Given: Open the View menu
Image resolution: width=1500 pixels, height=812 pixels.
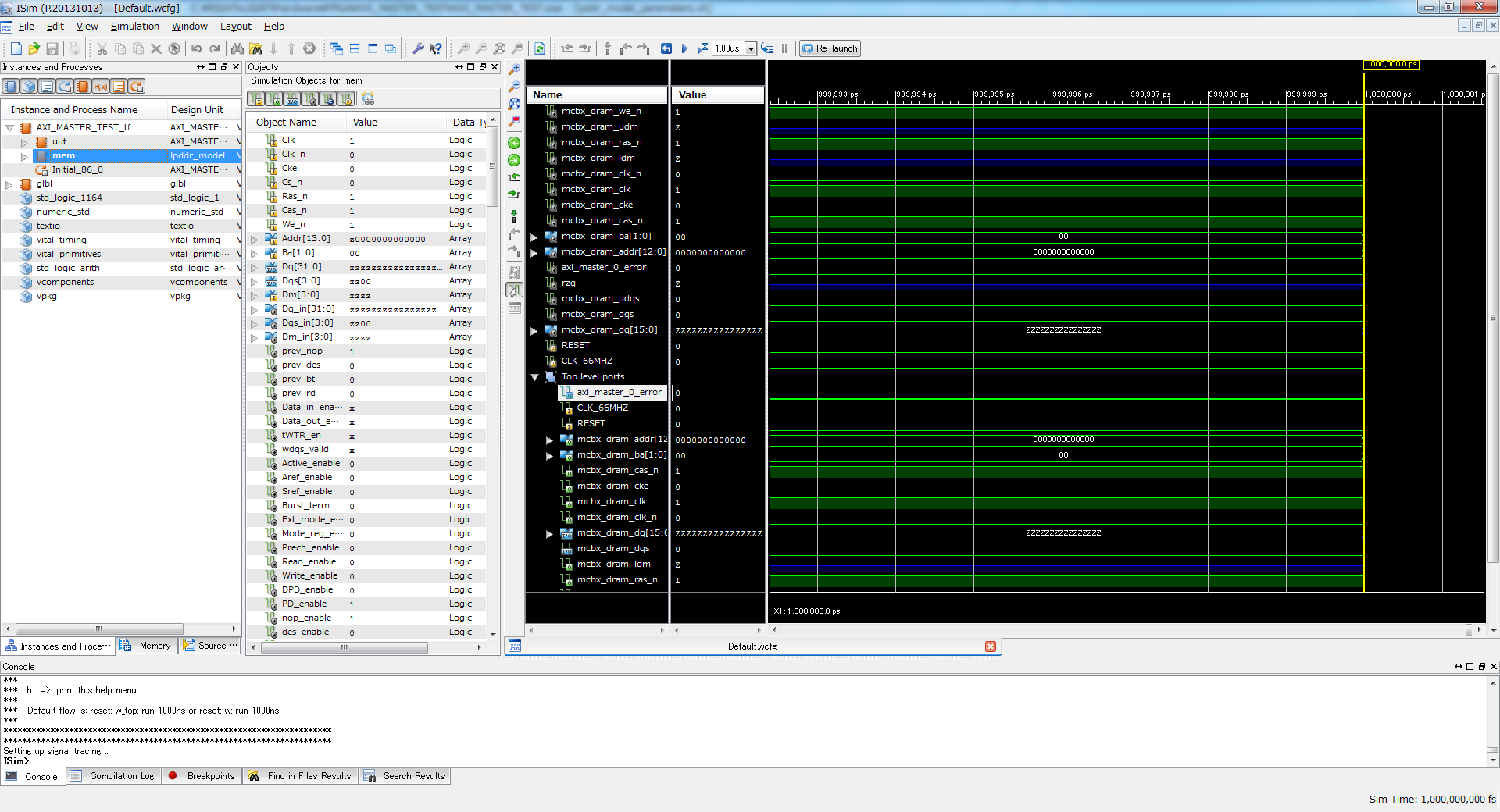Looking at the screenshot, I should [x=87, y=26].
